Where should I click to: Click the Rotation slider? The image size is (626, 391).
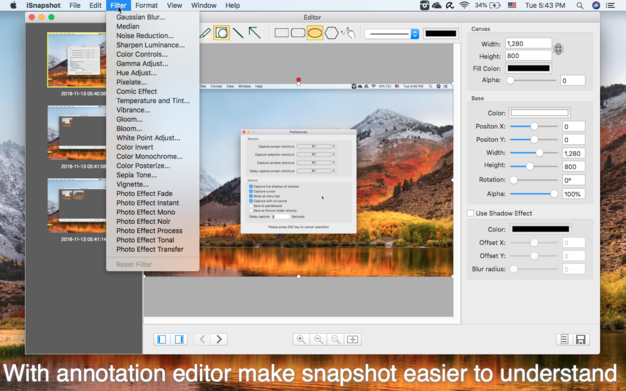[534, 180]
